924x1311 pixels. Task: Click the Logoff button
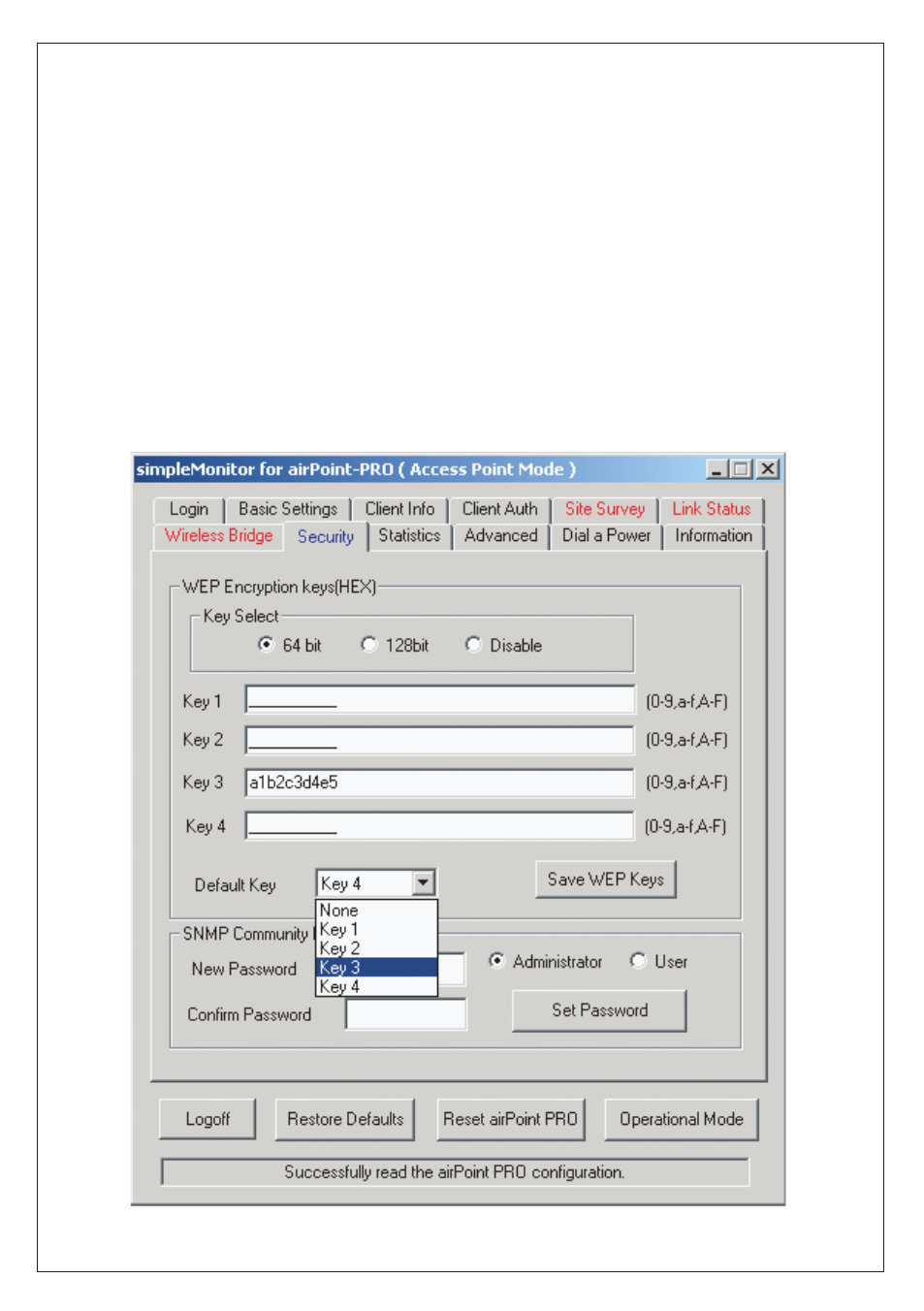pyautogui.click(x=207, y=1119)
